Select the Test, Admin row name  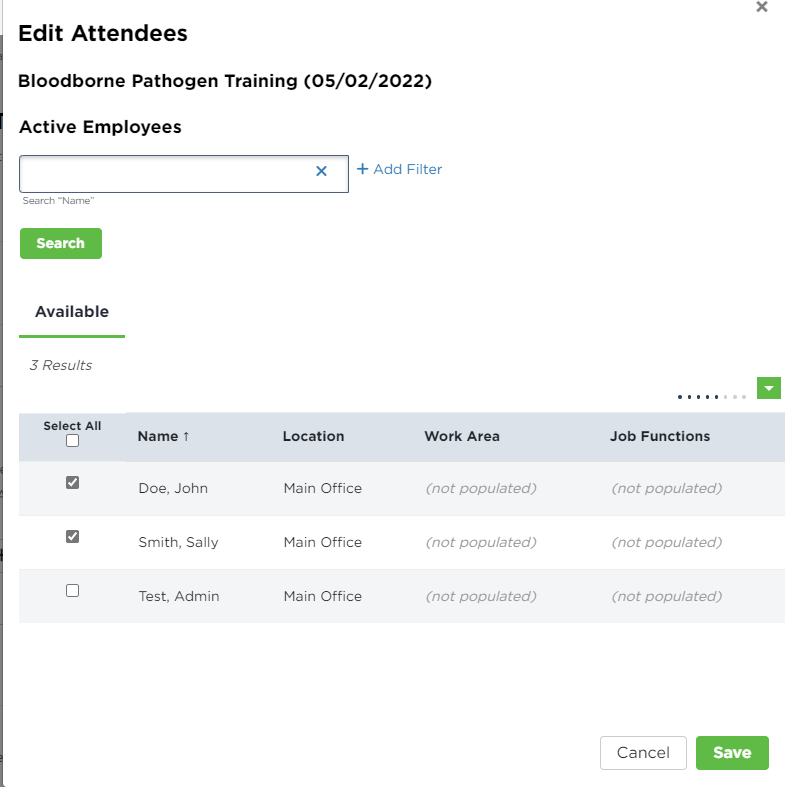178,596
